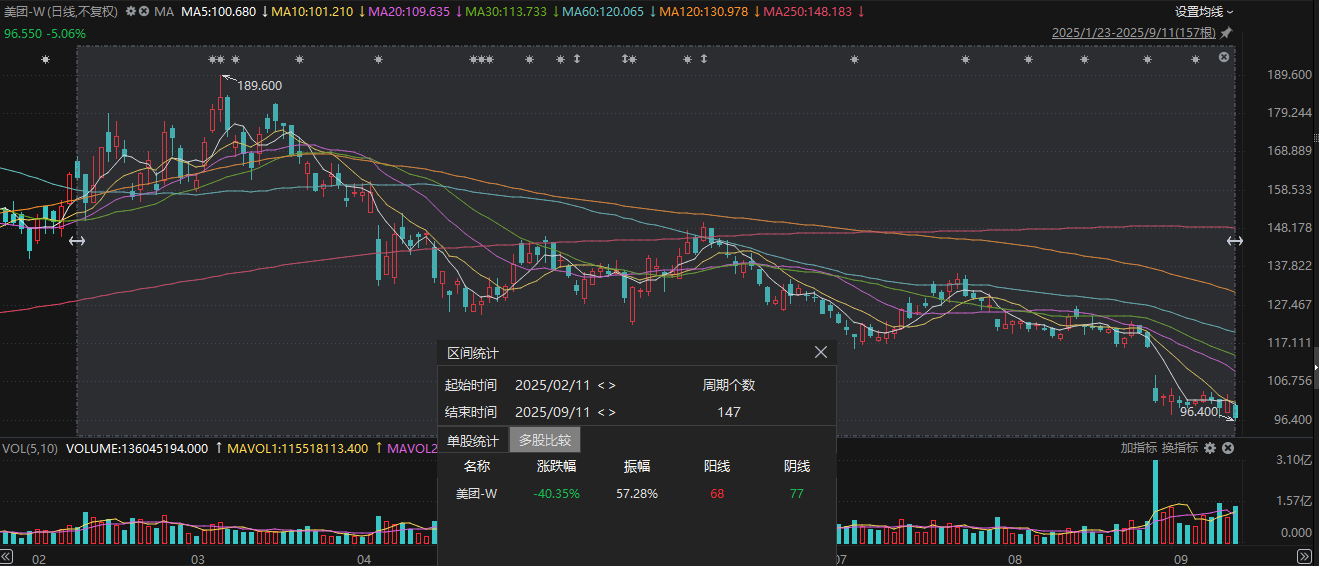Viewport: 1319px width, 566px height.
Task: Click the 08 month label on time axis
Action: (x=1015, y=559)
